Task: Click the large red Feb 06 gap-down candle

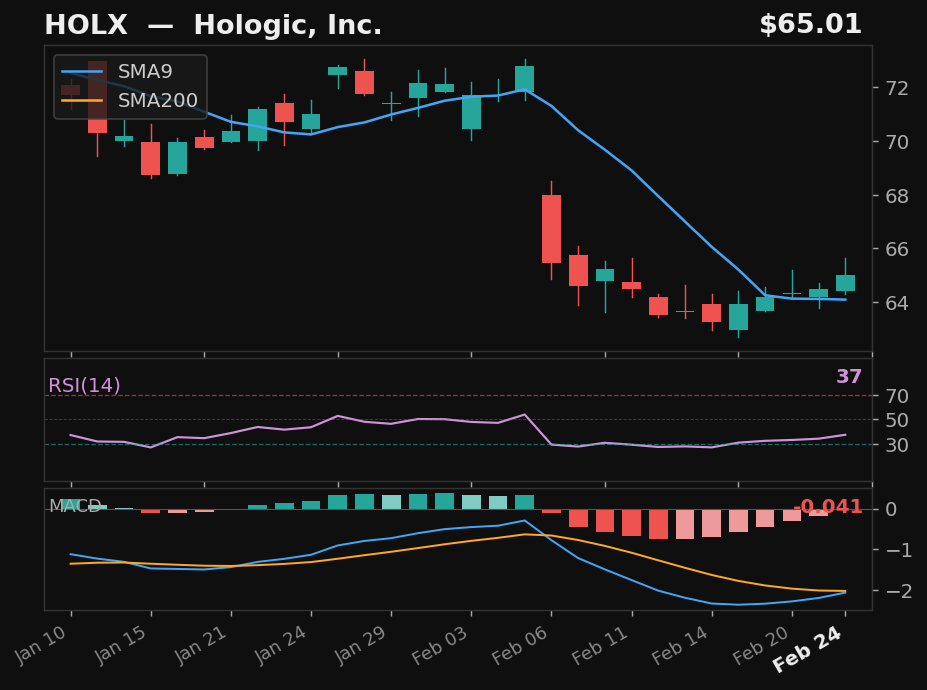Action: [x=552, y=229]
